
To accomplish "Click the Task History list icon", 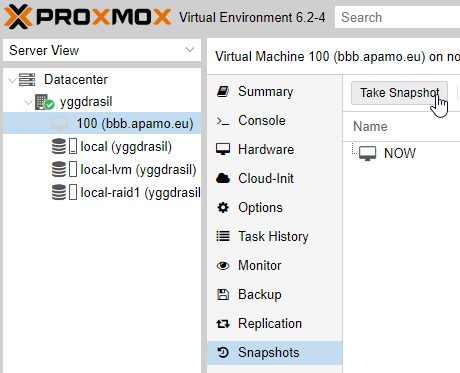I will pos(223,236).
